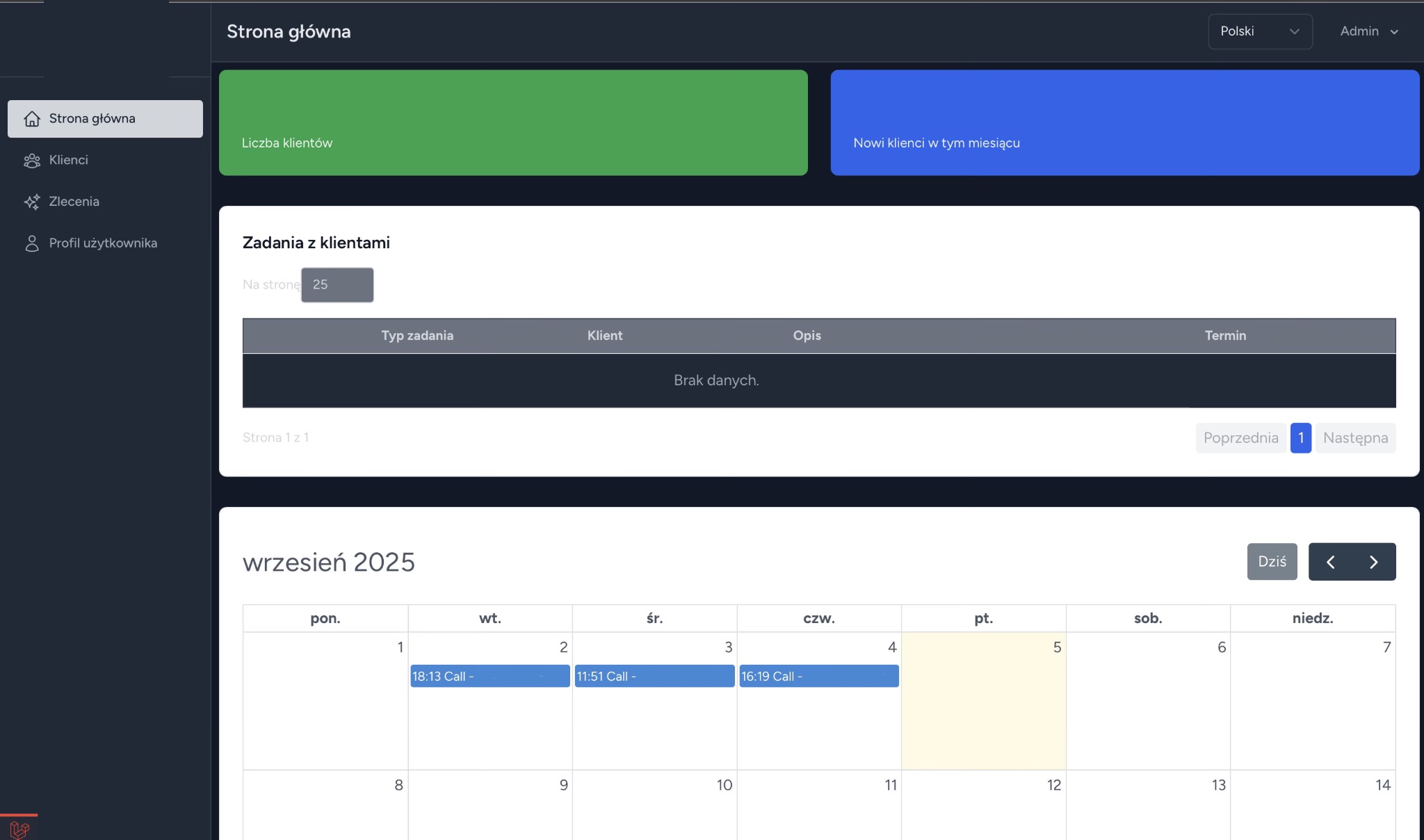Image resolution: width=1424 pixels, height=840 pixels.
Task: Open the 11:51 Call calendar event
Action: (654, 676)
